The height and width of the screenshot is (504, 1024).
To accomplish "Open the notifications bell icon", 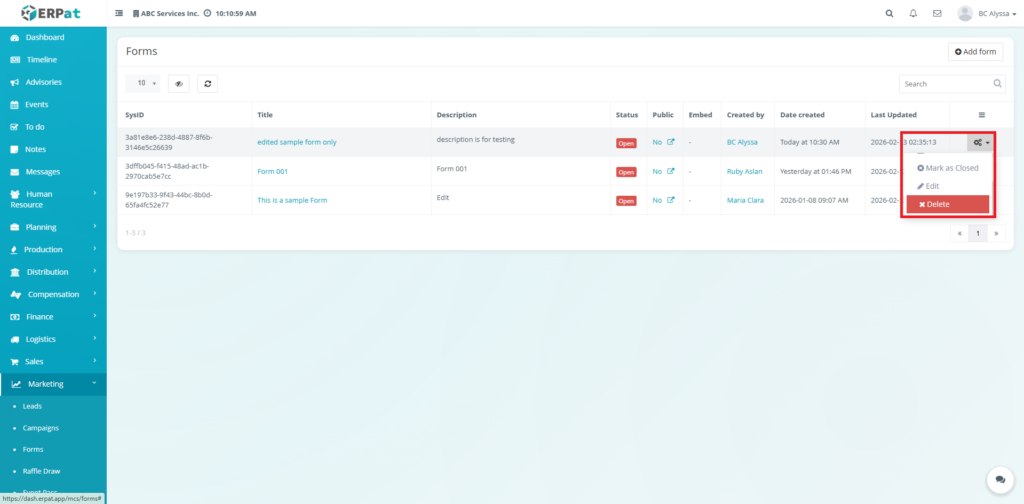I will tap(913, 14).
